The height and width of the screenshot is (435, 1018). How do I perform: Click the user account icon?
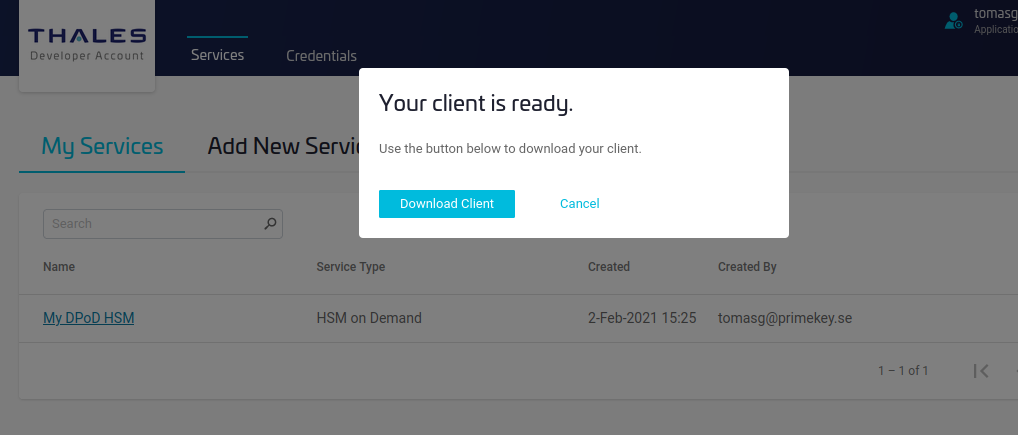(x=954, y=20)
